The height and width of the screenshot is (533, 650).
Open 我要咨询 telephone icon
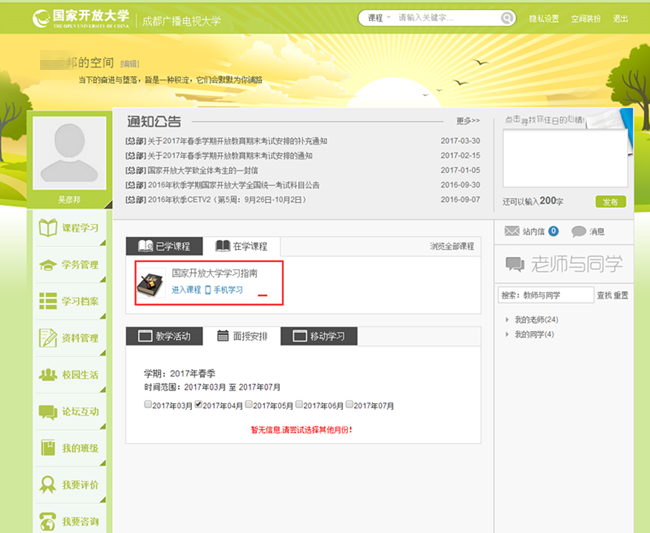[x=48, y=521]
